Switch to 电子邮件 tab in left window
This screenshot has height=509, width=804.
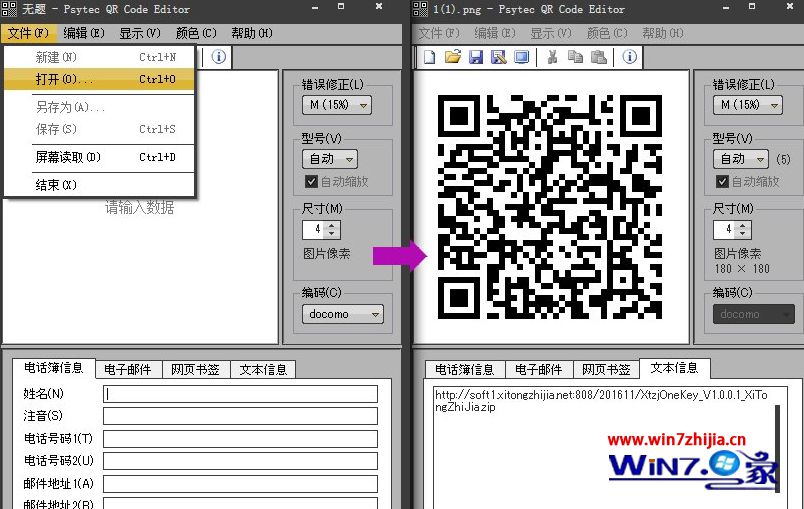pos(128,370)
